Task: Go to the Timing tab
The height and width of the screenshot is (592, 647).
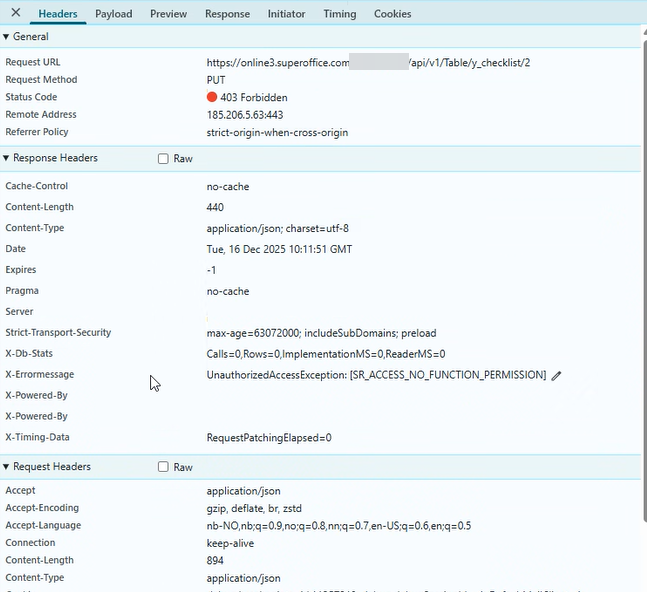Action: point(340,14)
